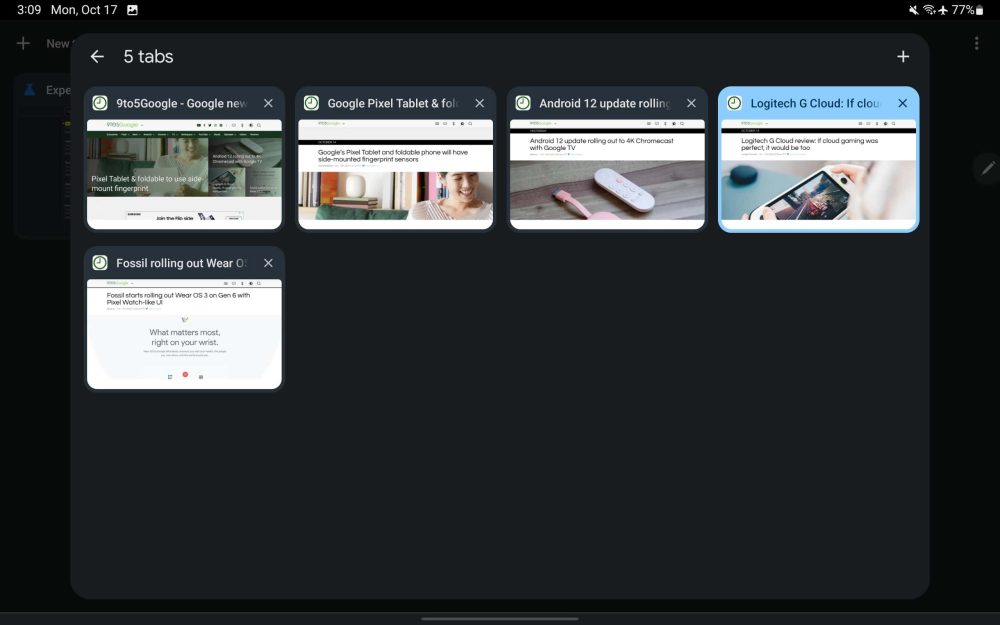1000x625 pixels.
Task: Open the 9to5Google homepage tab thumbnail
Action: (184, 171)
